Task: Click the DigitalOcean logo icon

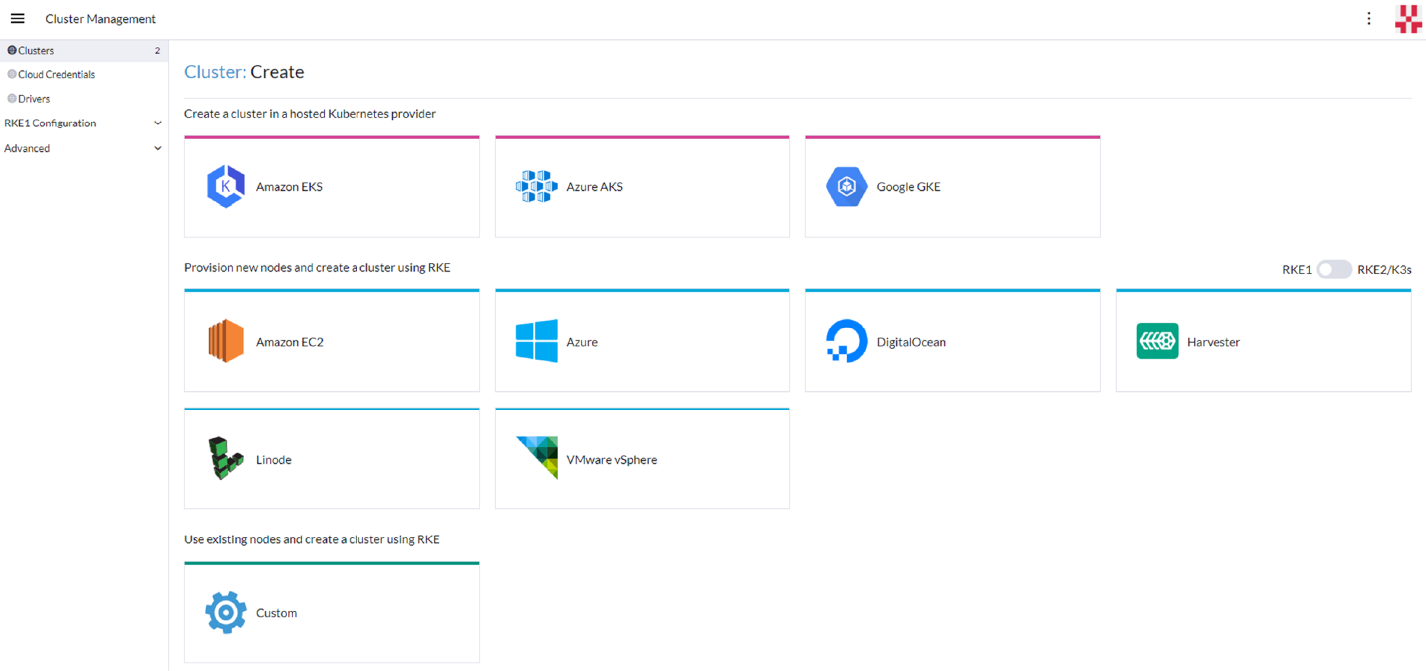Action: point(846,341)
